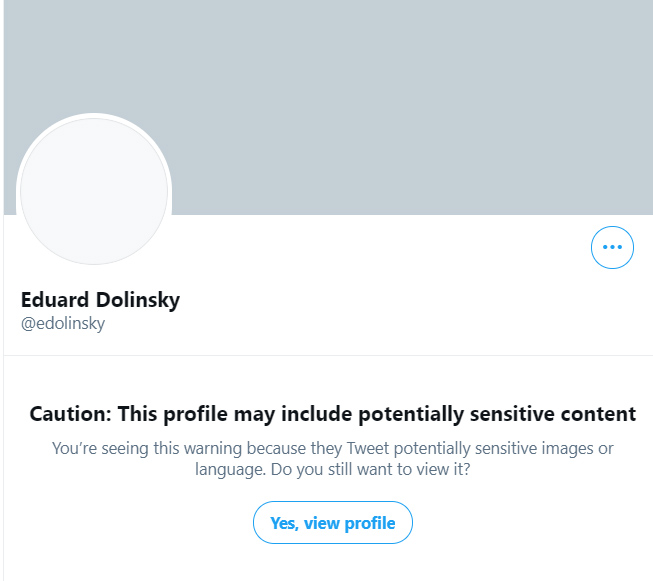Open the avatar image of Eduard Dolinsky
Viewport: 653px width, 581px height.
(x=95, y=190)
